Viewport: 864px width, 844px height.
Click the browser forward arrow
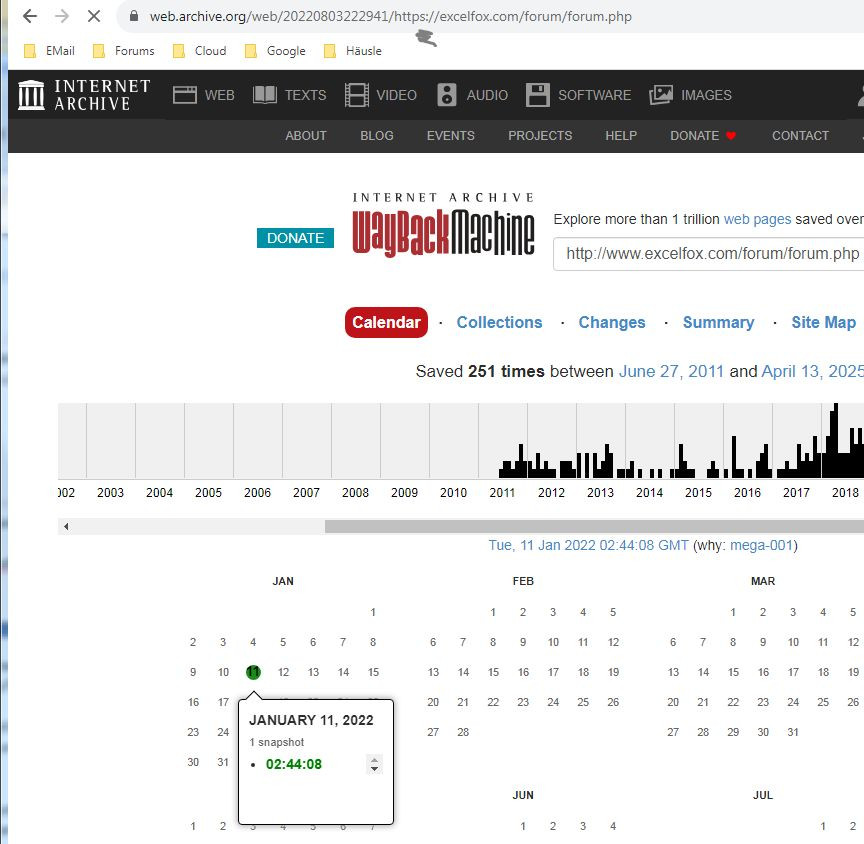(62, 16)
